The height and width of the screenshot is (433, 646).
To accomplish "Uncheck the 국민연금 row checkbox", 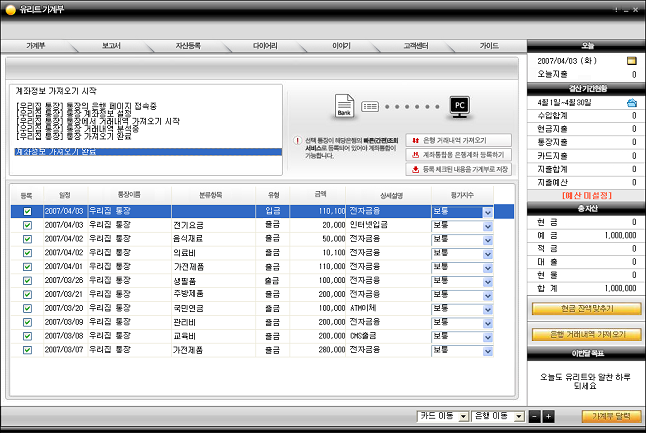I will pyautogui.click(x=27, y=309).
